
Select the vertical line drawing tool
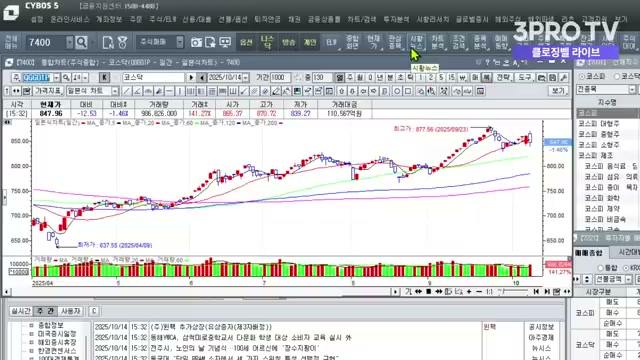tap(180, 91)
